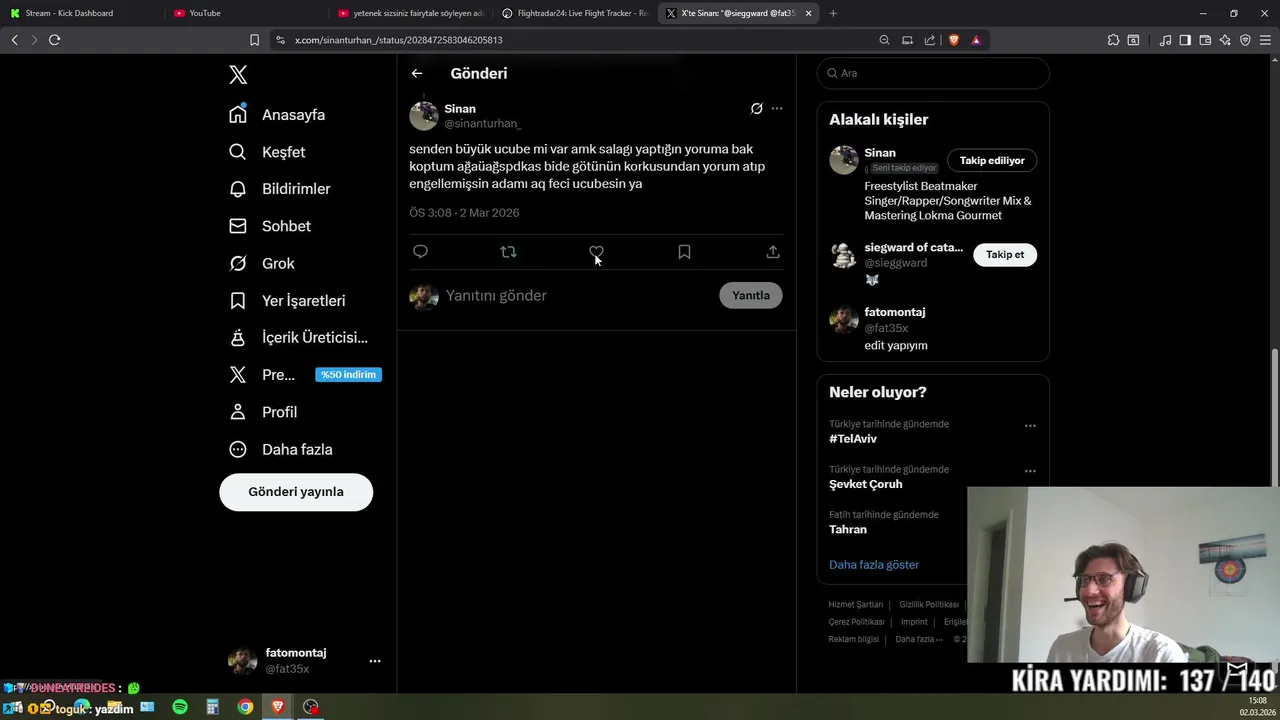
Task: Click the @sinanturhan_ handle on the tweet
Action: coord(483,124)
